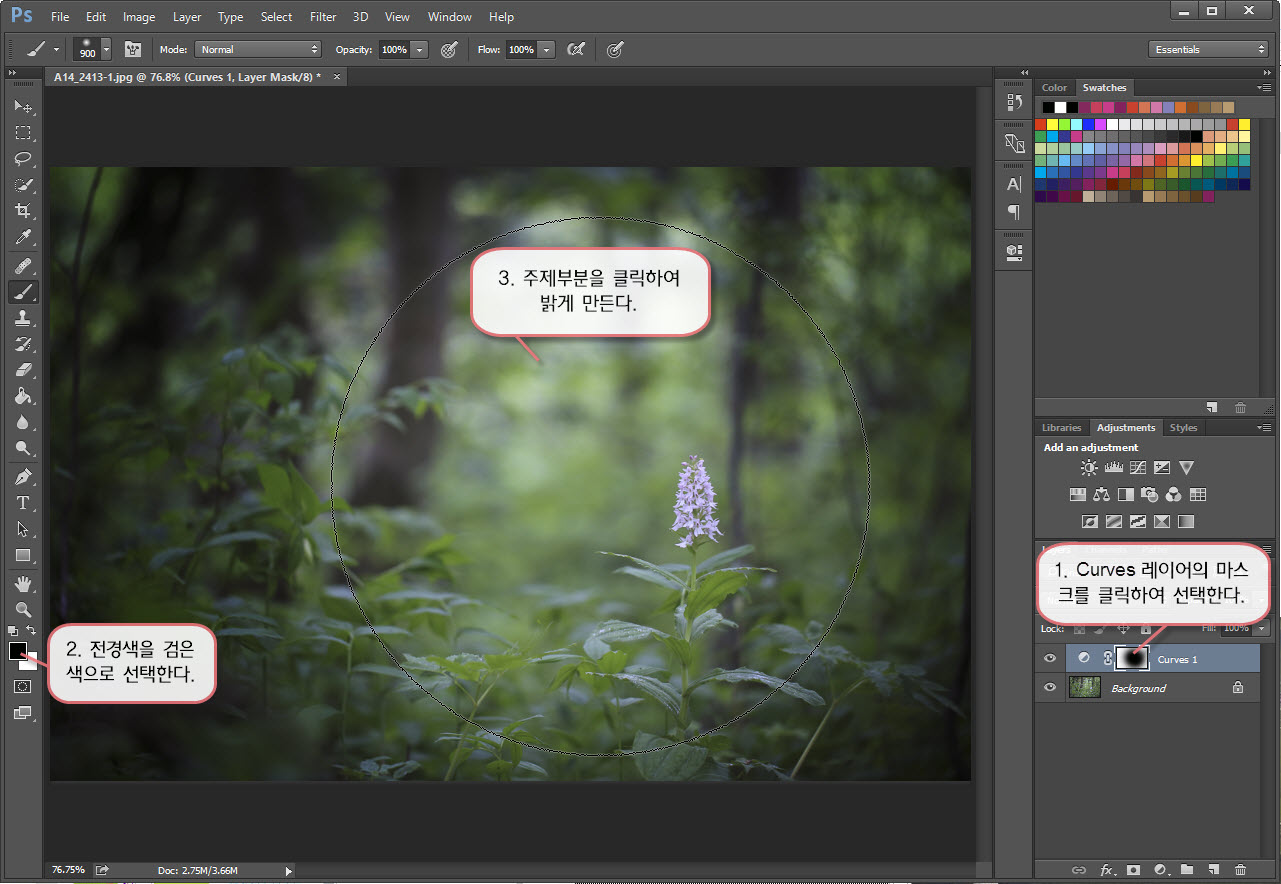
Task: Open the Opacity slider dropdown arrow
Action: (x=420, y=49)
